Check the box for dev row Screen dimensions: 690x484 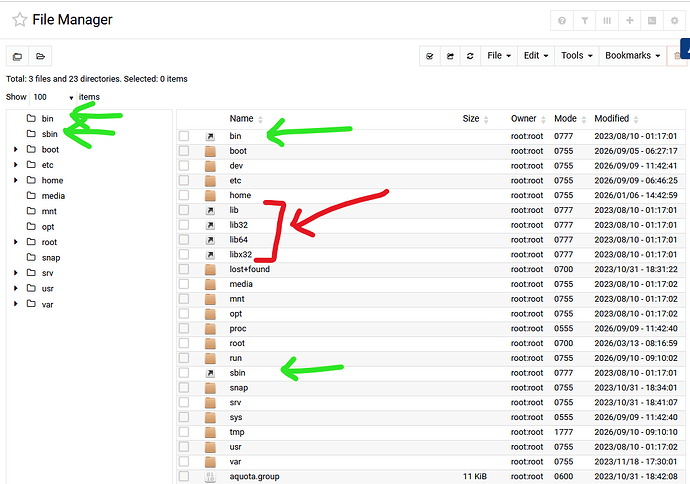[184, 165]
